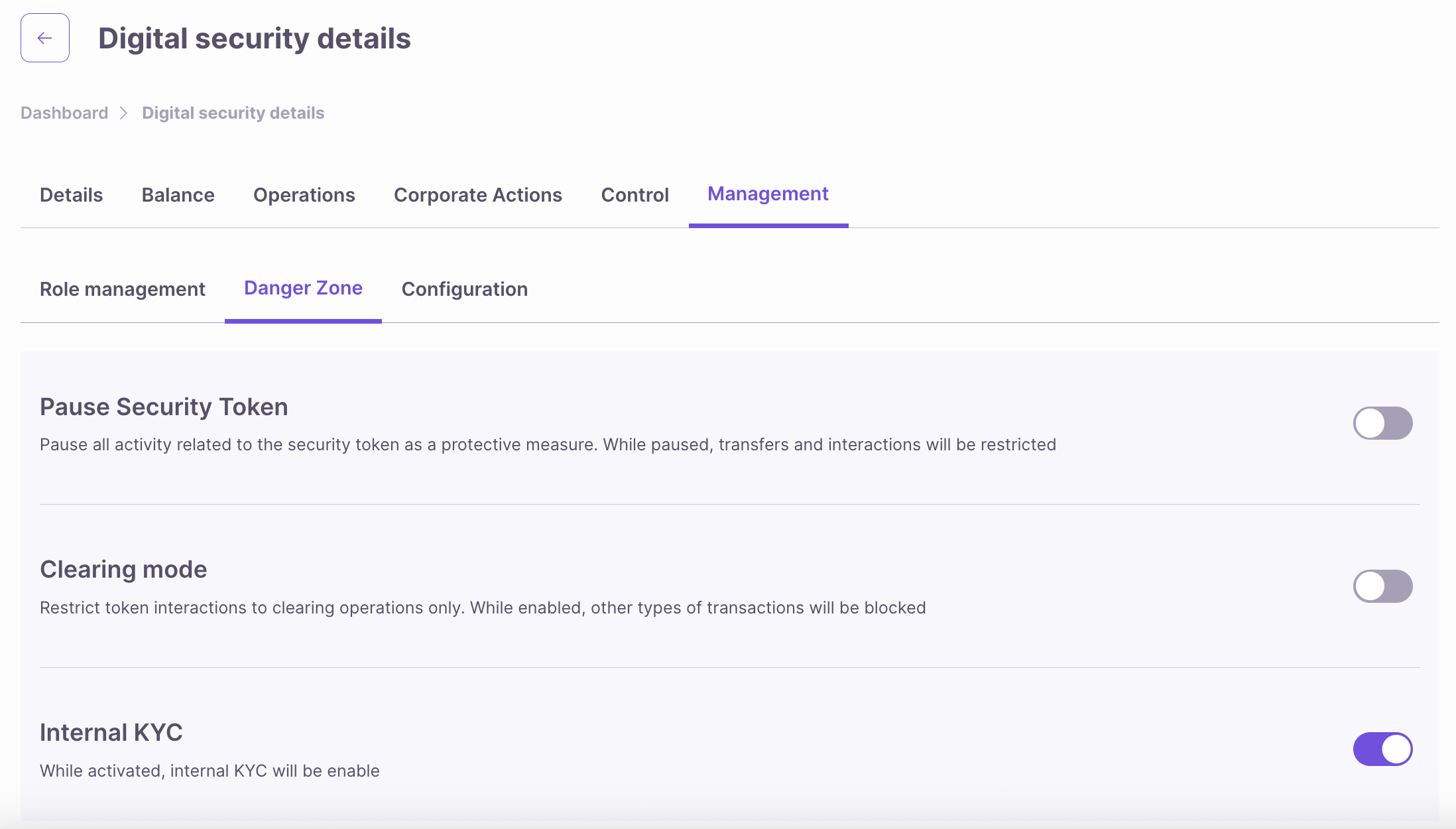Turn on Clearing mode switch
This screenshot has height=829, width=1456.
point(1382,586)
